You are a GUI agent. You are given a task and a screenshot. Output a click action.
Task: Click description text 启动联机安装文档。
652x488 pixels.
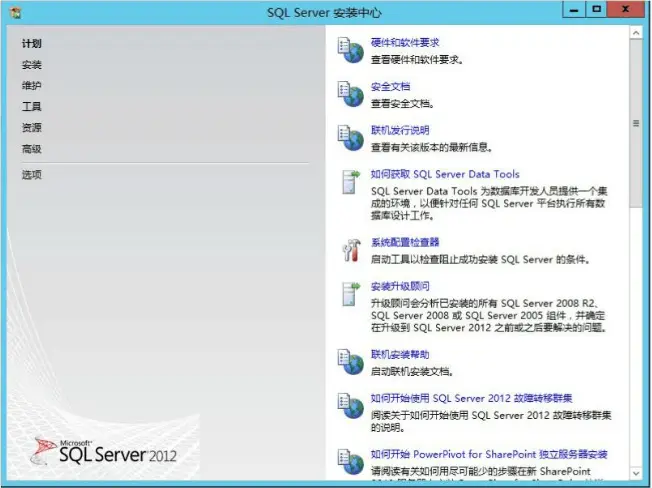412,371
